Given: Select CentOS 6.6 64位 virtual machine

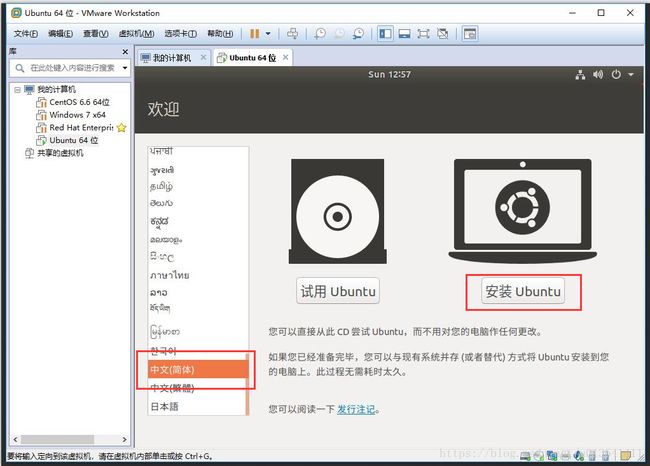Looking at the screenshot, I should point(79,102).
